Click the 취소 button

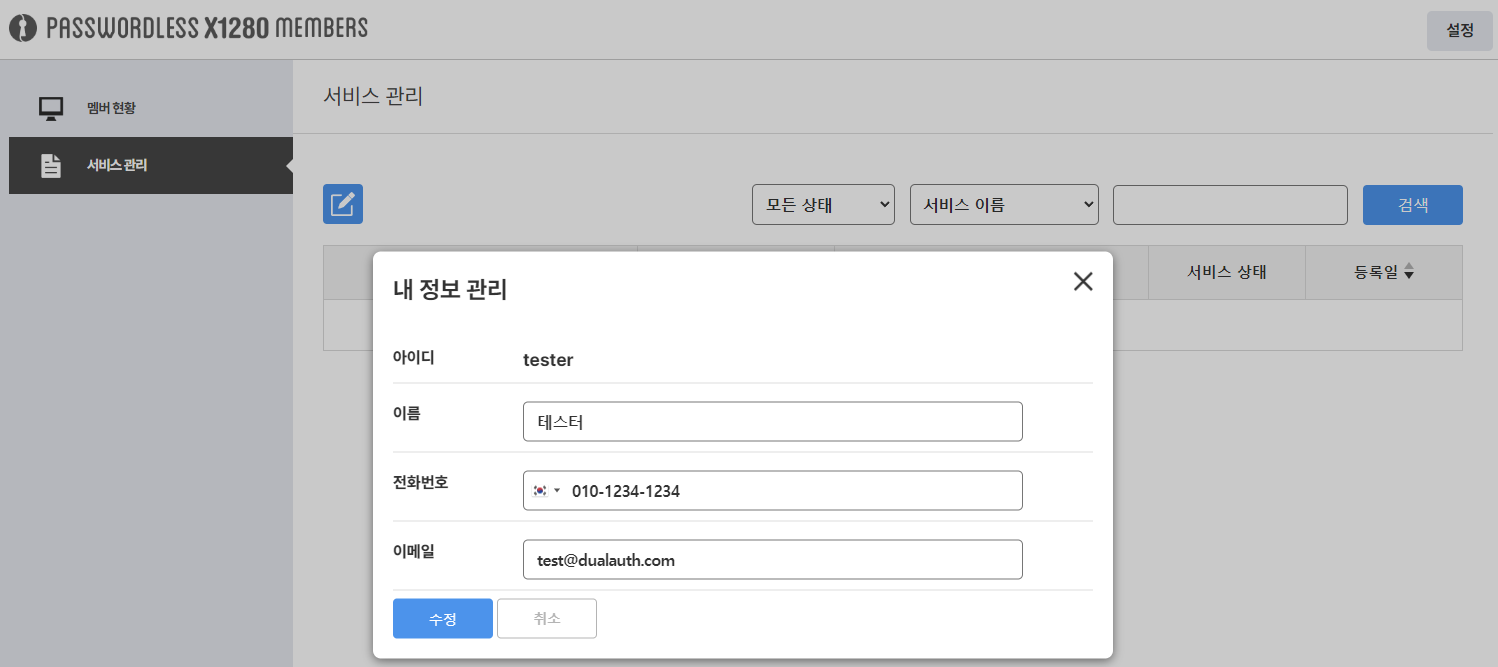pos(547,618)
